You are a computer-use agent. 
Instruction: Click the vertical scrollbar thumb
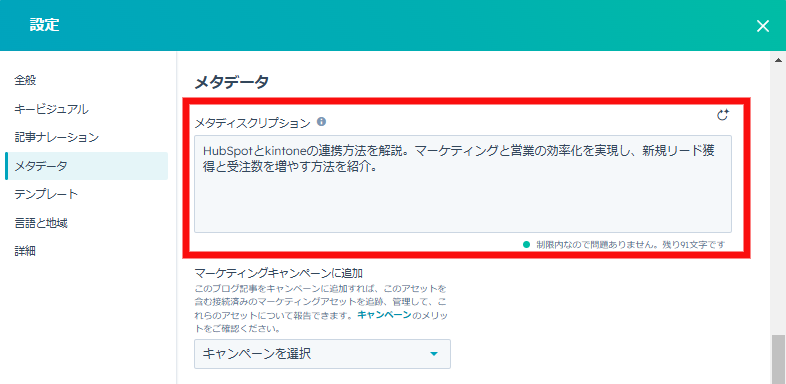pyautogui.click(x=778, y=359)
